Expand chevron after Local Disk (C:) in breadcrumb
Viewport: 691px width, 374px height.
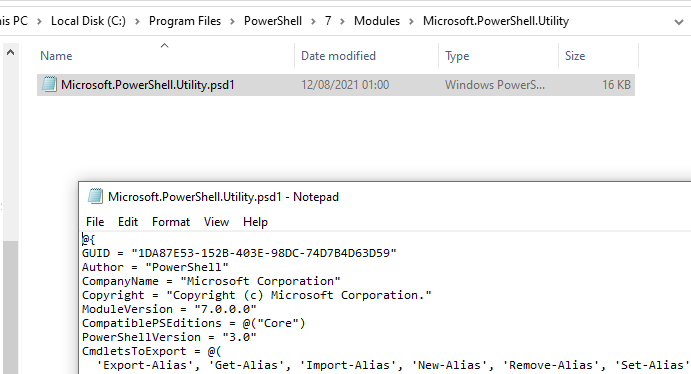(137, 21)
